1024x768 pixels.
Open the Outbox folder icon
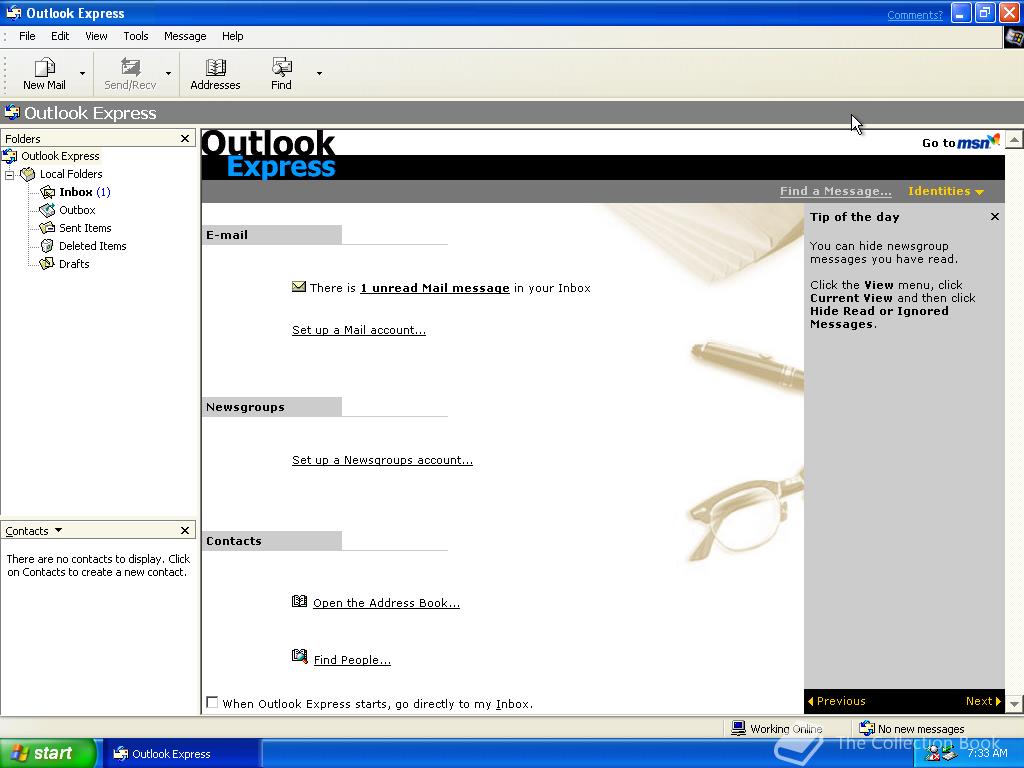click(x=48, y=210)
